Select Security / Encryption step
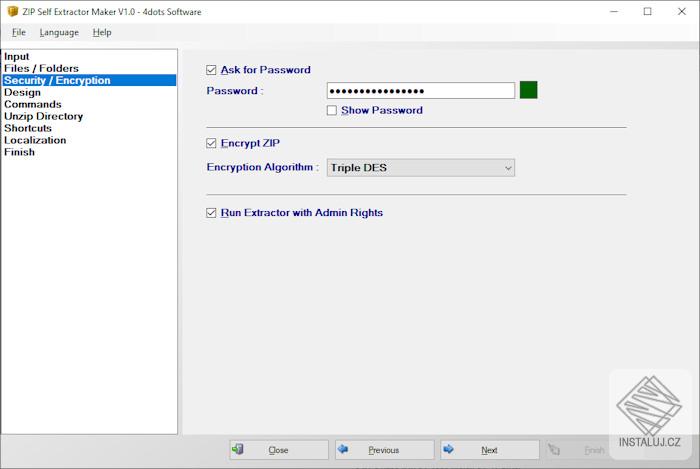Image resolution: width=700 pixels, height=469 pixels. [x=89, y=80]
